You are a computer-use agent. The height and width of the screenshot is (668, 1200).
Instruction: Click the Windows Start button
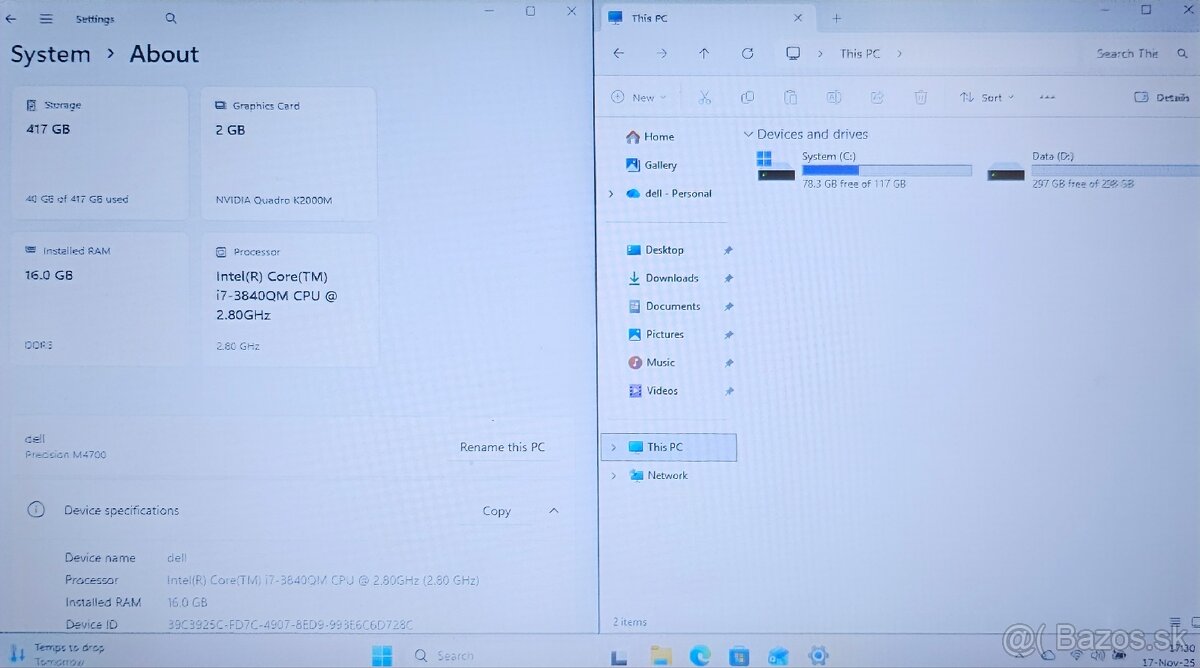[x=382, y=656]
